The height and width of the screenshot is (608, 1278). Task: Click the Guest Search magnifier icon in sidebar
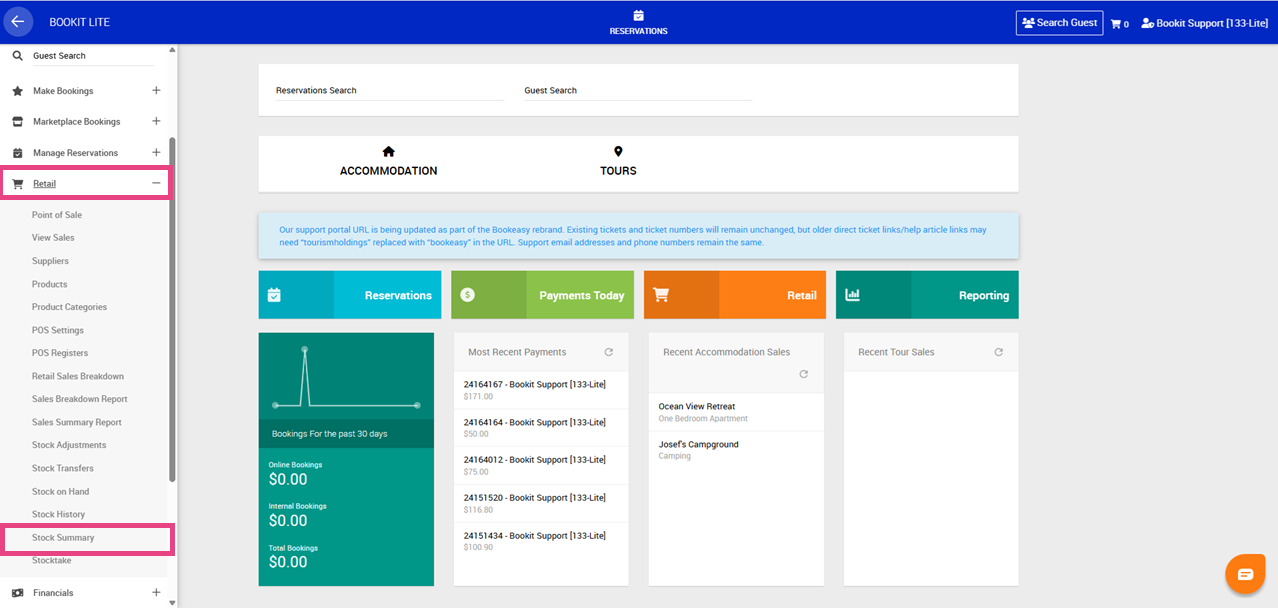pos(17,56)
